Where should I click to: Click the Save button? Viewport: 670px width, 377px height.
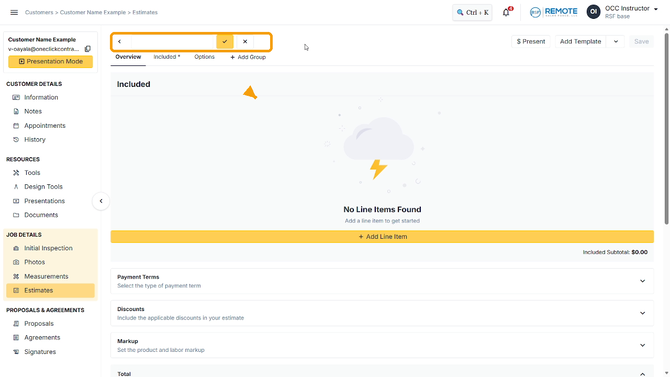(x=641, y=41)
